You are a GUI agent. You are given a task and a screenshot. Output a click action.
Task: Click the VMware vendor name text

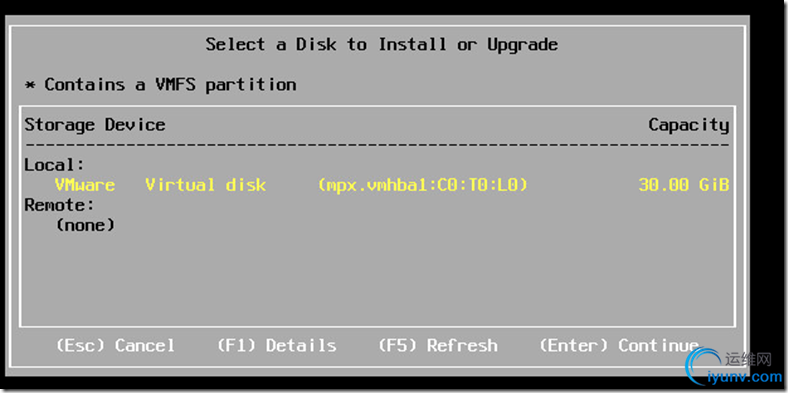click(85, 185)
